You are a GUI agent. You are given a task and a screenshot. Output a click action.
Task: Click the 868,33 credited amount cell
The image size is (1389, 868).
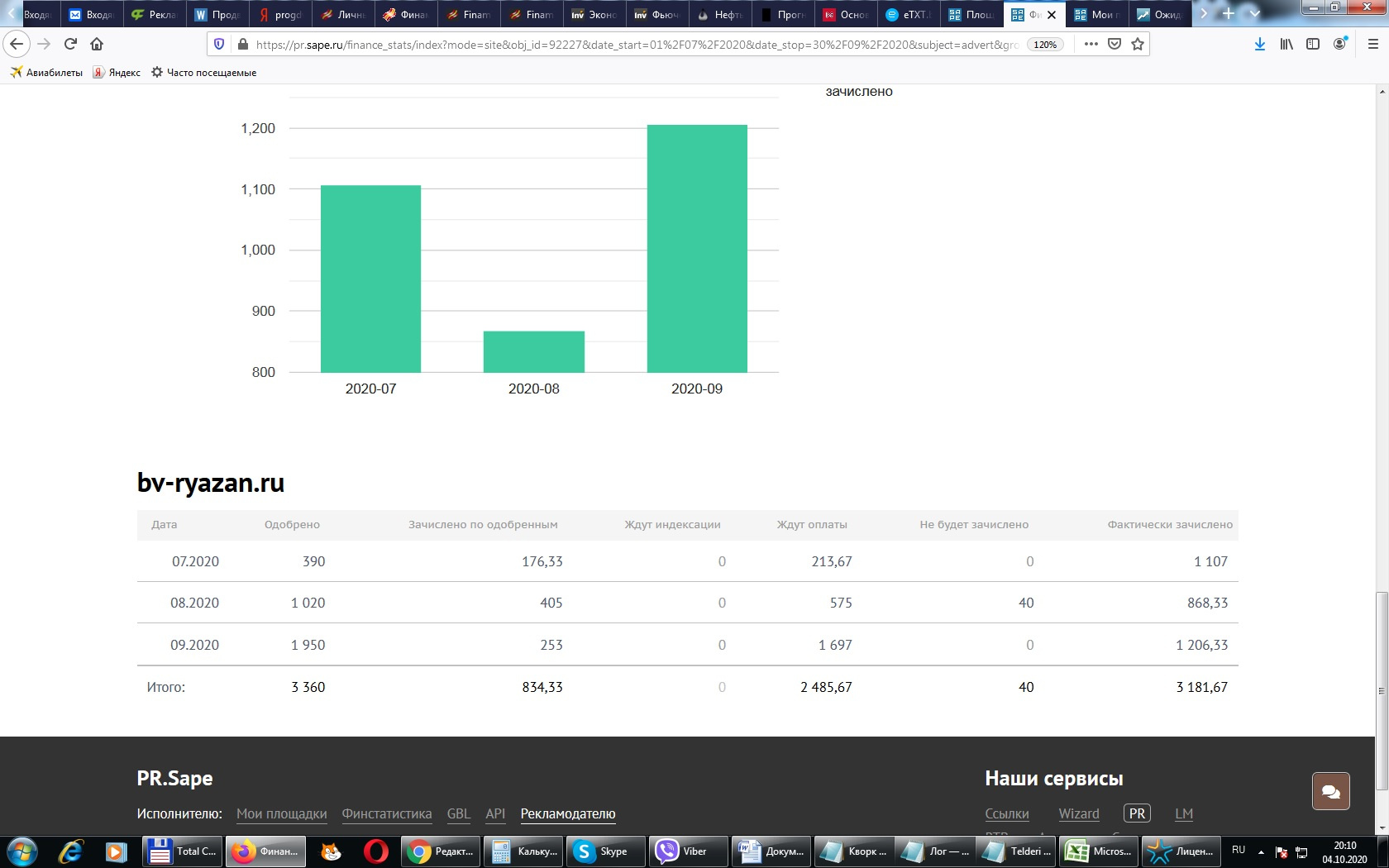tap(1207, 603)
